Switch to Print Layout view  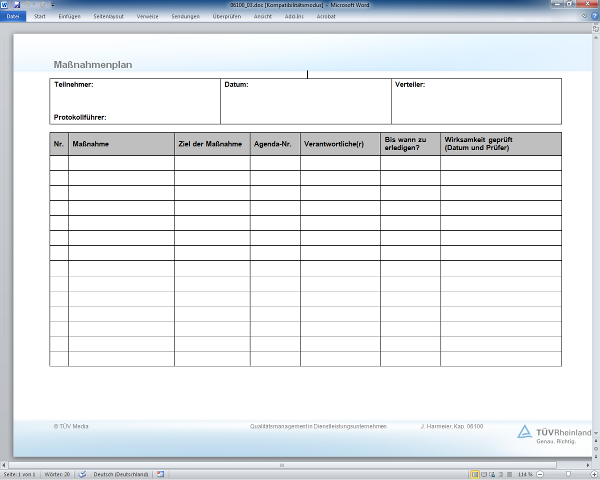click(475, 474)
